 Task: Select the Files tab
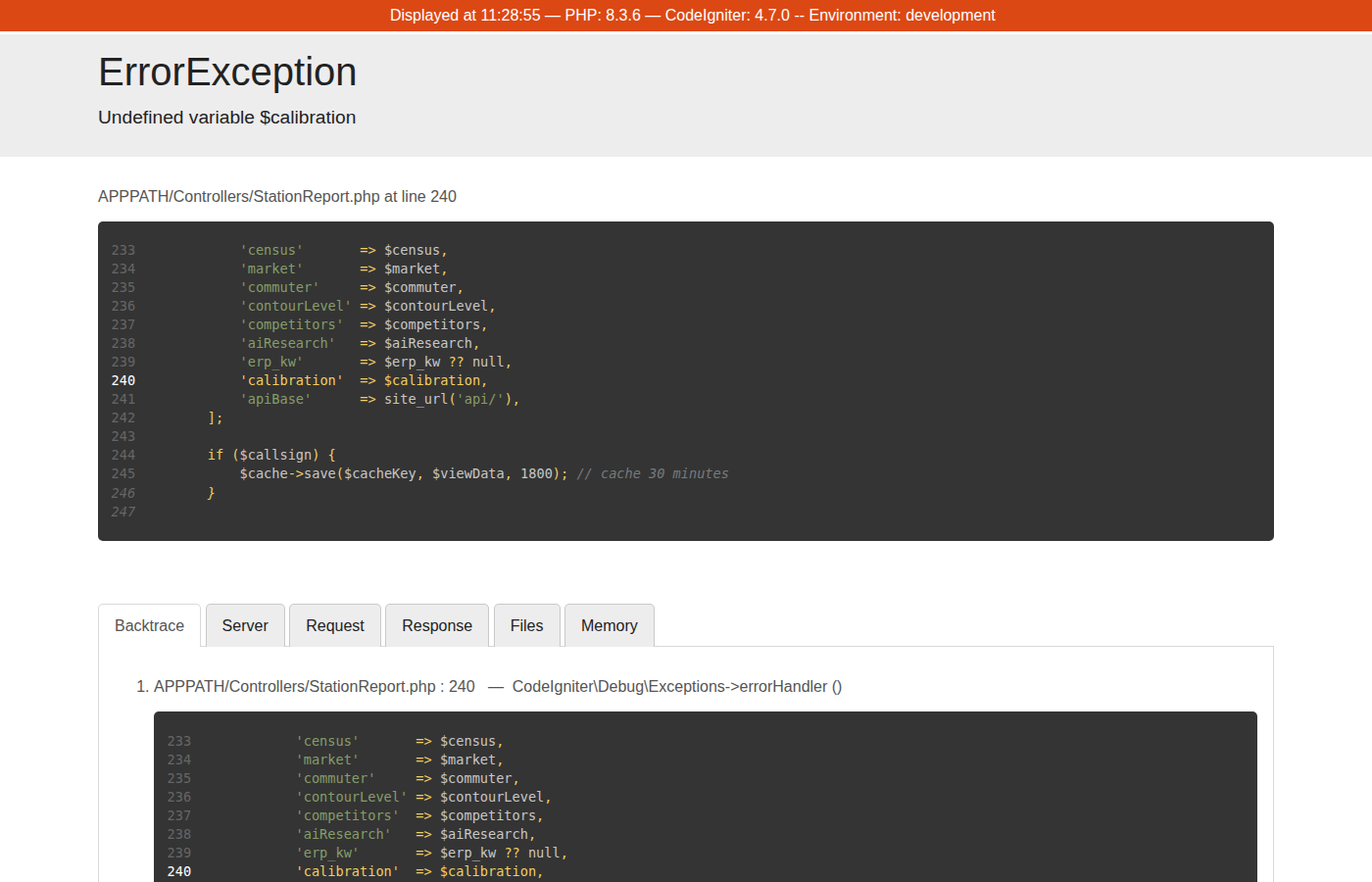coord(526,625)
